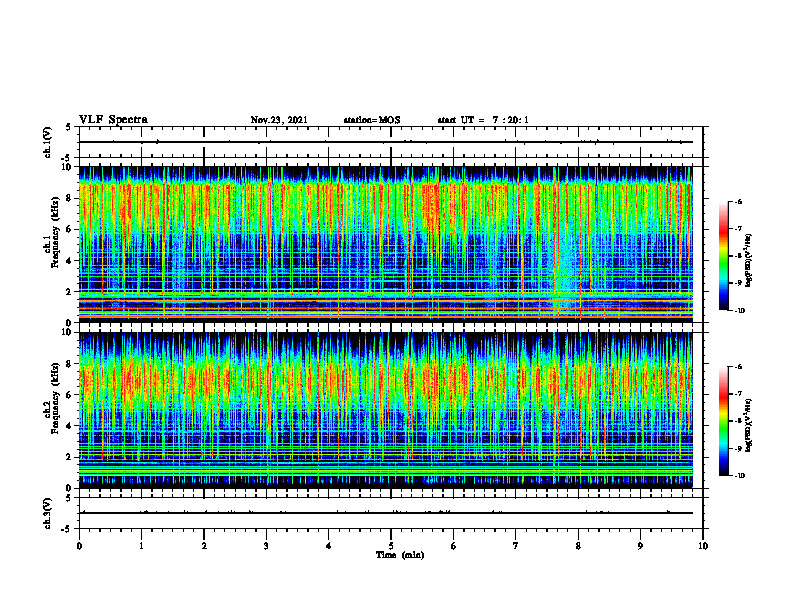The height and width of the screenshot is (612, 792).
Task: Click the "start UT = 7:20:1" label
Action: point(483,120)
